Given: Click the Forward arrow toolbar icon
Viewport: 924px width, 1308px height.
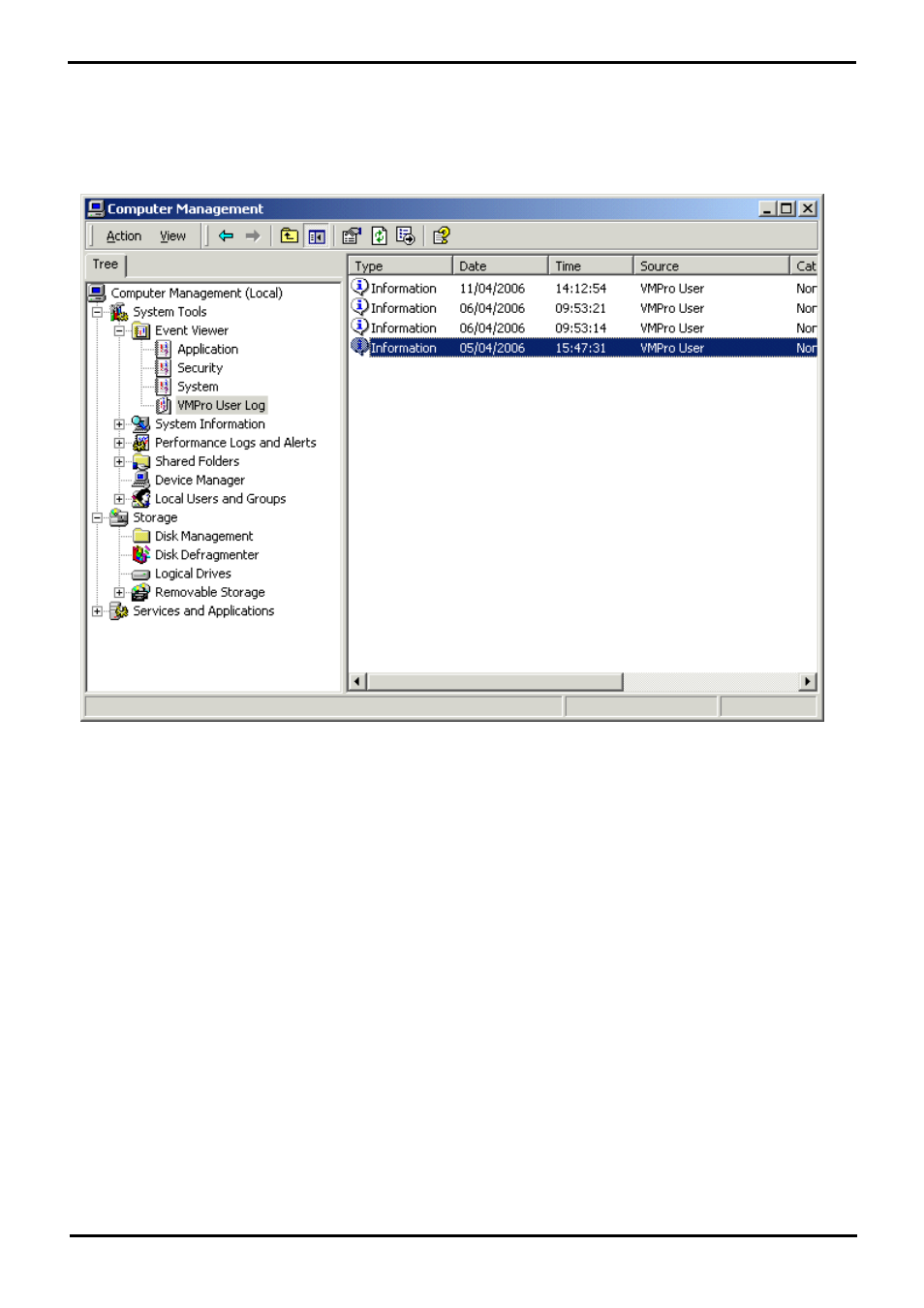Looking at the screenshot, I should click(253, 235).
